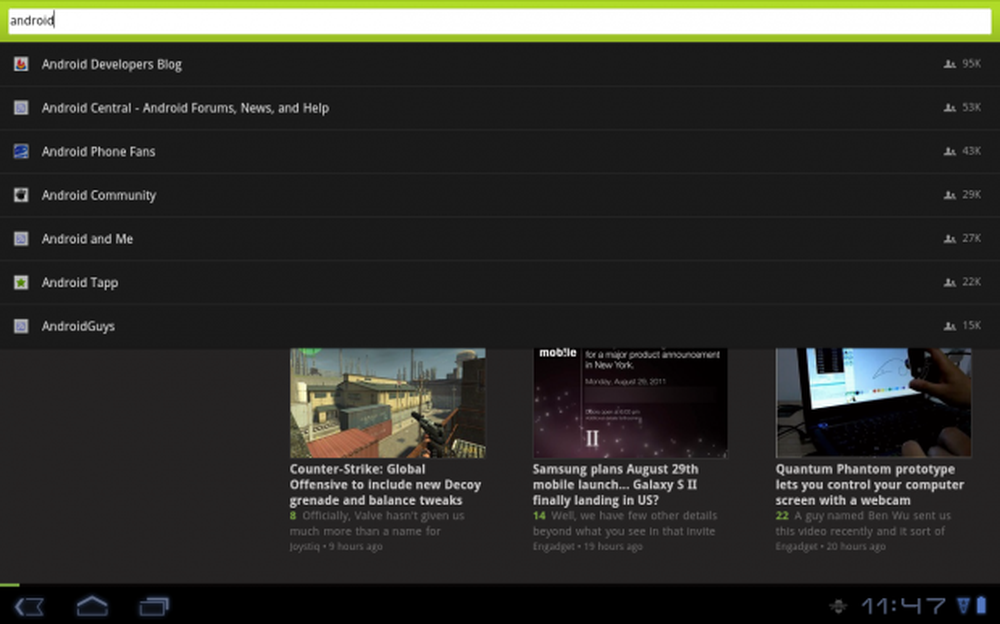Click the Android and Me favicon
This screenshot has height=624, width=1000.
(x=21, y=239)
